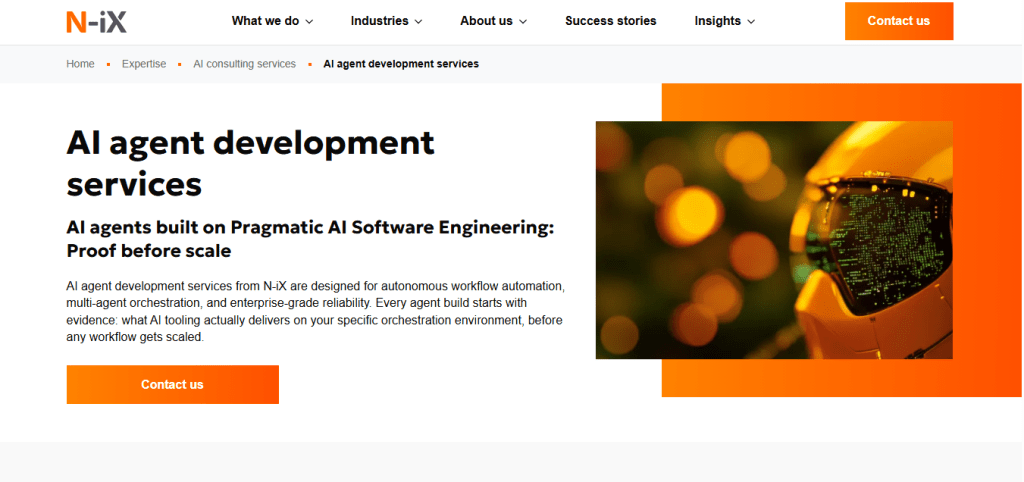Select current AI agent development services breadcrumb
Screen dimensions: 1024x482
(x=401, y=64)
